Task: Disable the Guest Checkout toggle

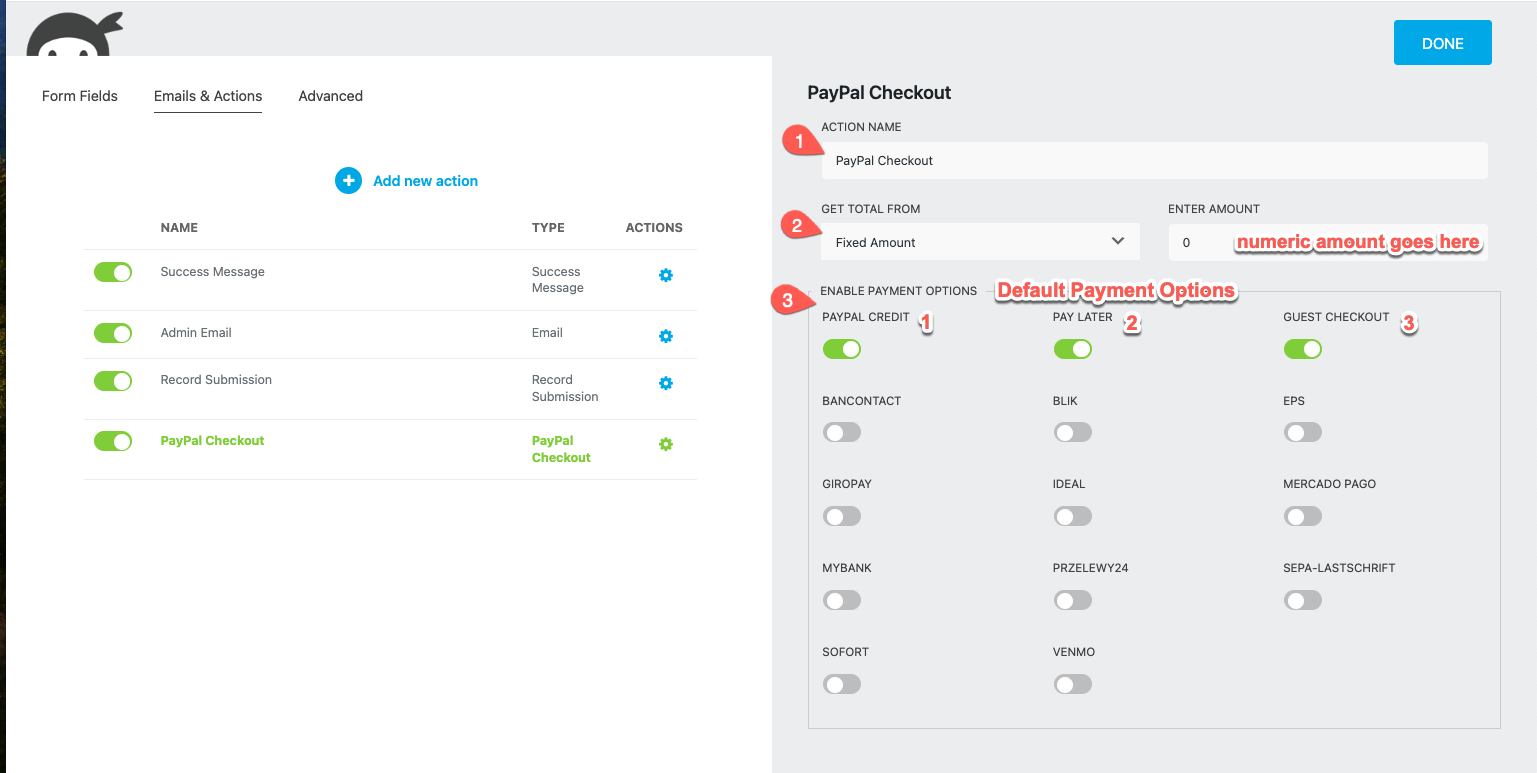Action: [x=1303, y=349]
